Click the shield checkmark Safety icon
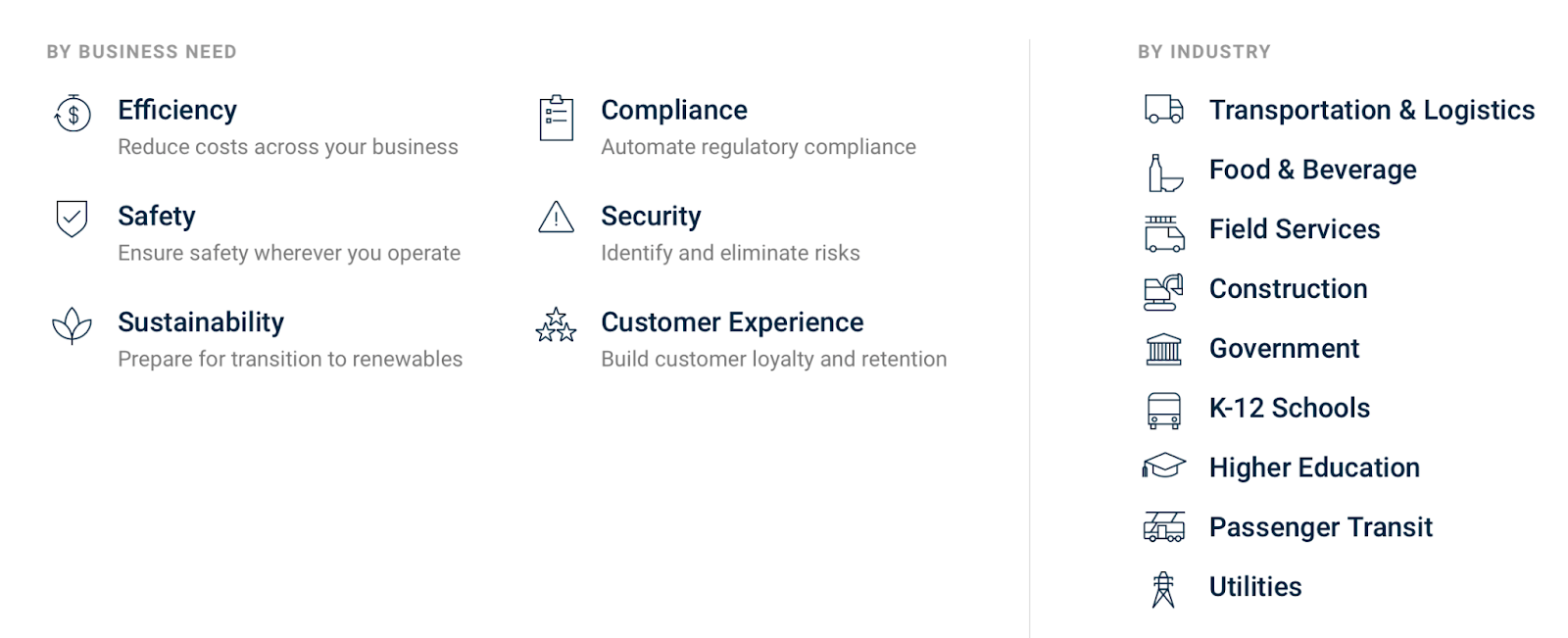This screenshot has height=638, width=1568. point(72,219)
